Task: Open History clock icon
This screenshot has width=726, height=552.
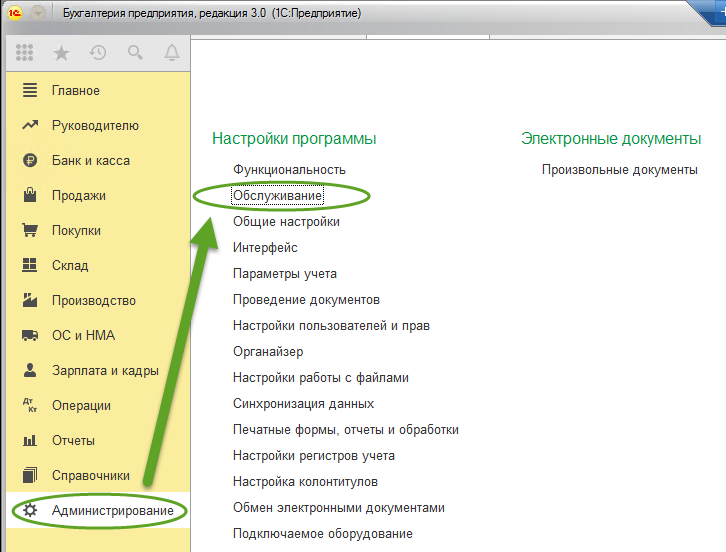Action: 98,53
